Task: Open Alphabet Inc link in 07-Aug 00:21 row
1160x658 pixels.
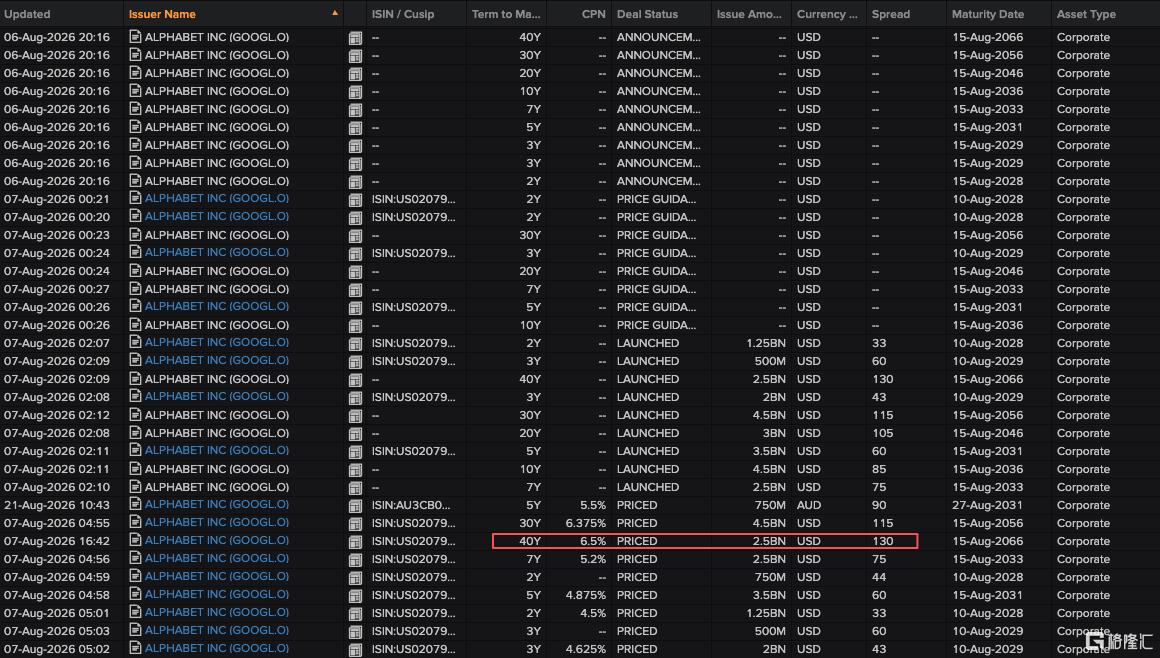Action: pos(217,198)
